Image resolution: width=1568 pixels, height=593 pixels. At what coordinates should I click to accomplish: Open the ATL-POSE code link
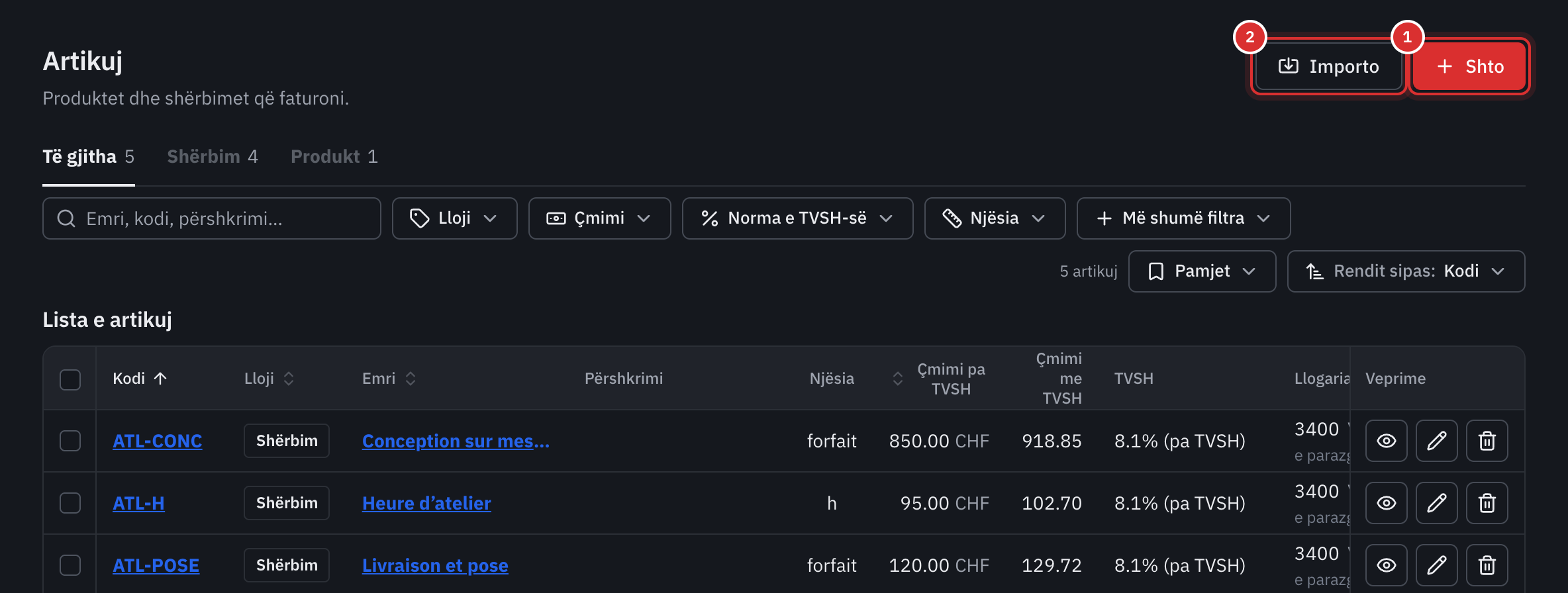click(156, 565)
